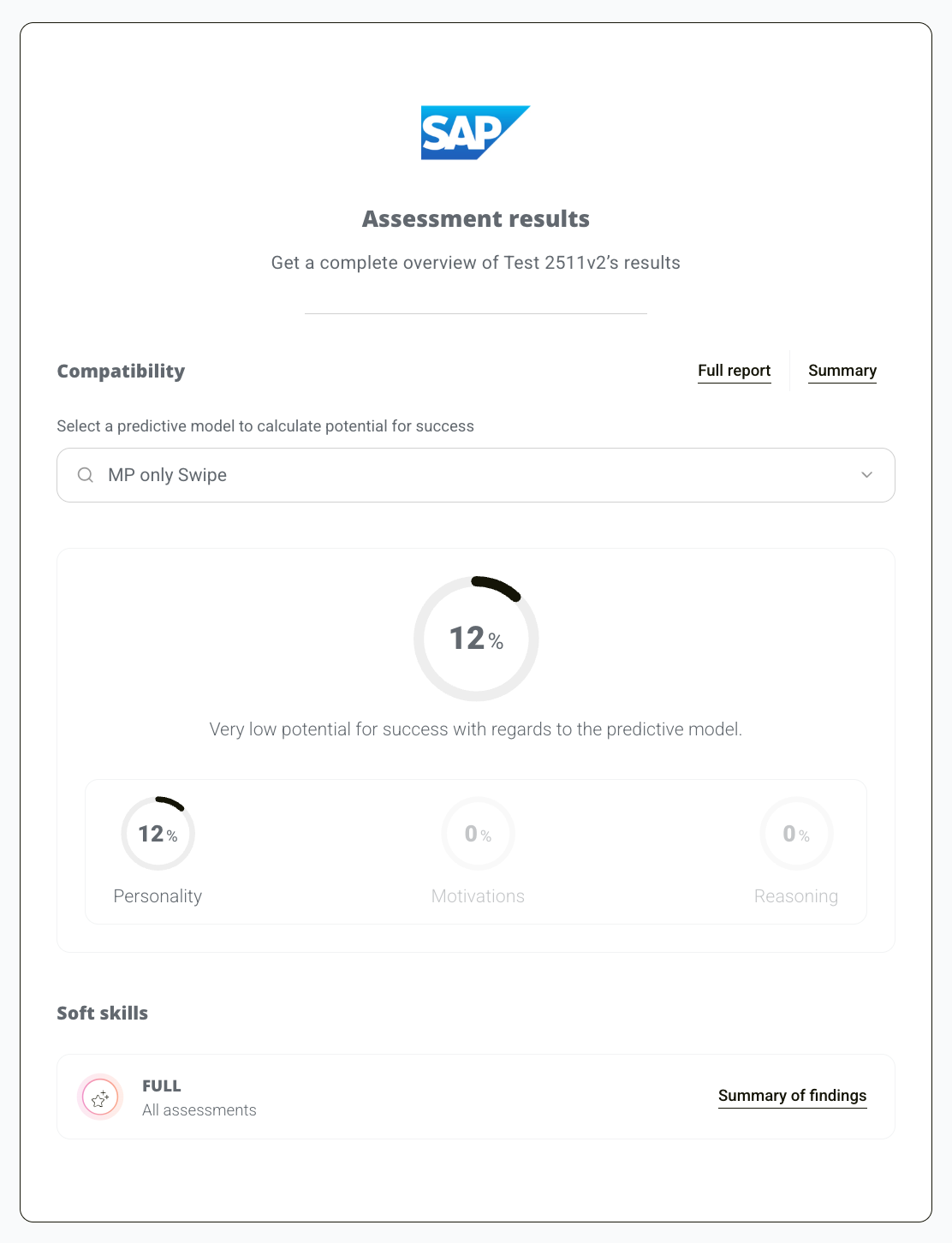Click the Assessment results heading
The width and height of the screenshot is (952, 1243).
pos(476,219)
